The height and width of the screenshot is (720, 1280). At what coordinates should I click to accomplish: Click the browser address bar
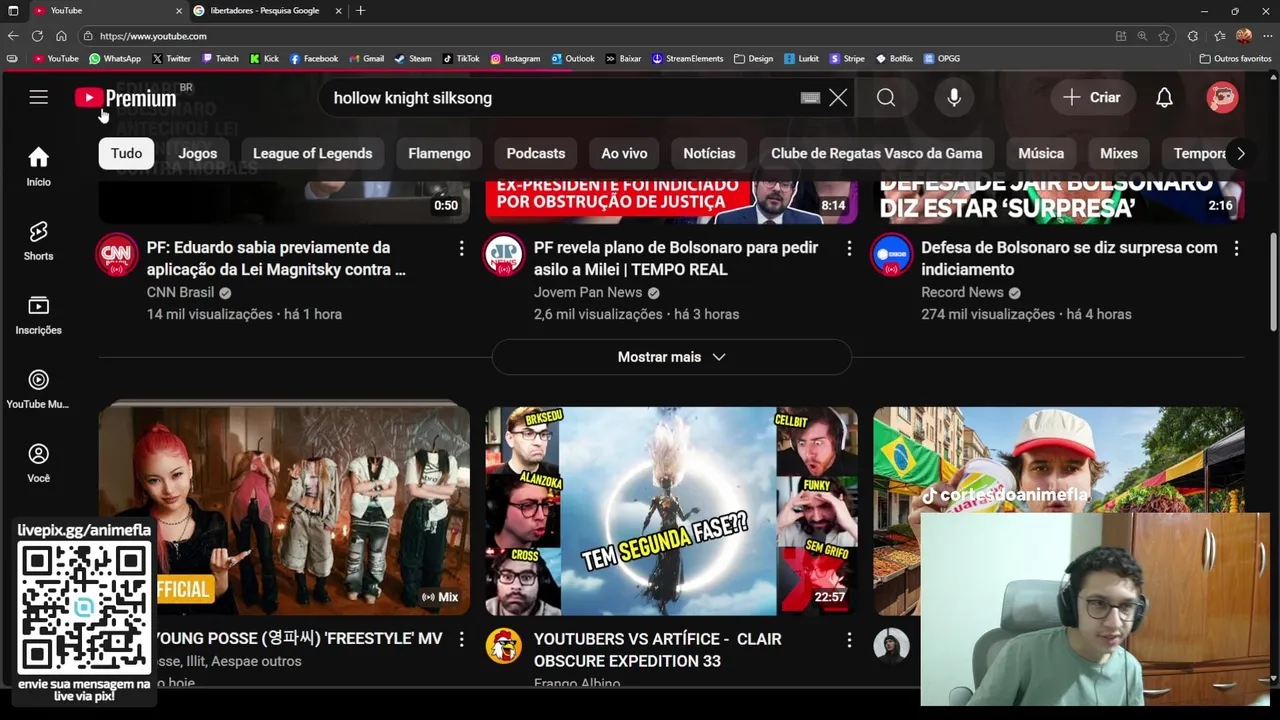click(x=600, y=36)
